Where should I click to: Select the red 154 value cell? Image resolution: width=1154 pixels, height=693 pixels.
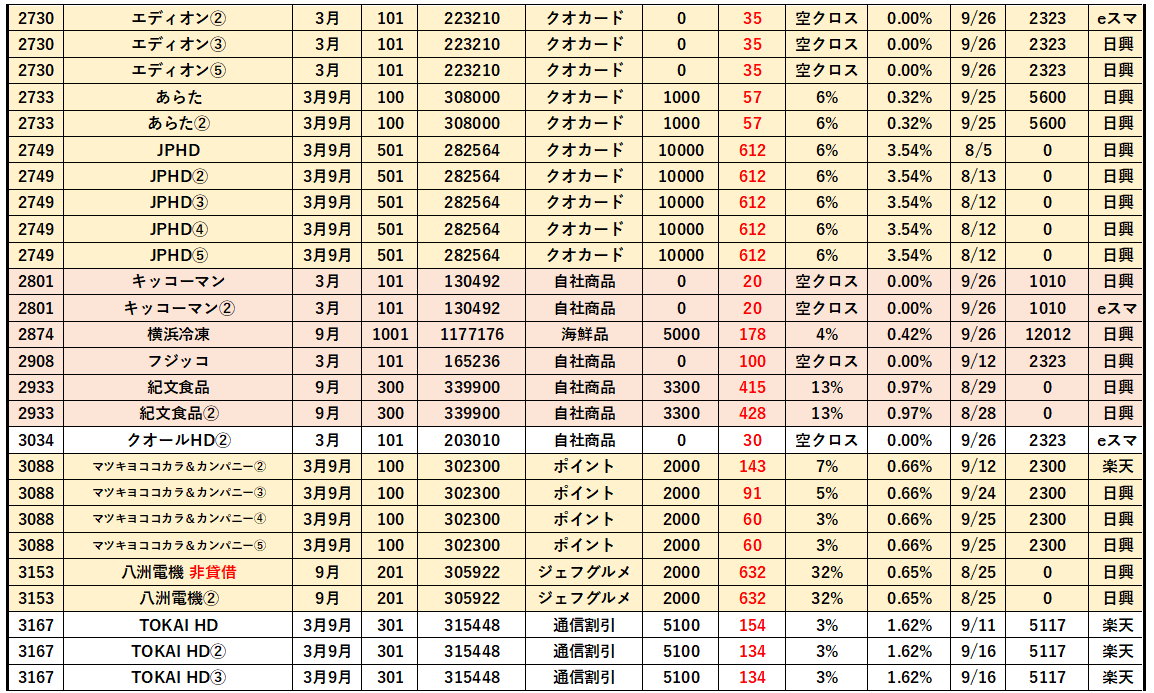tap(752, 625)
